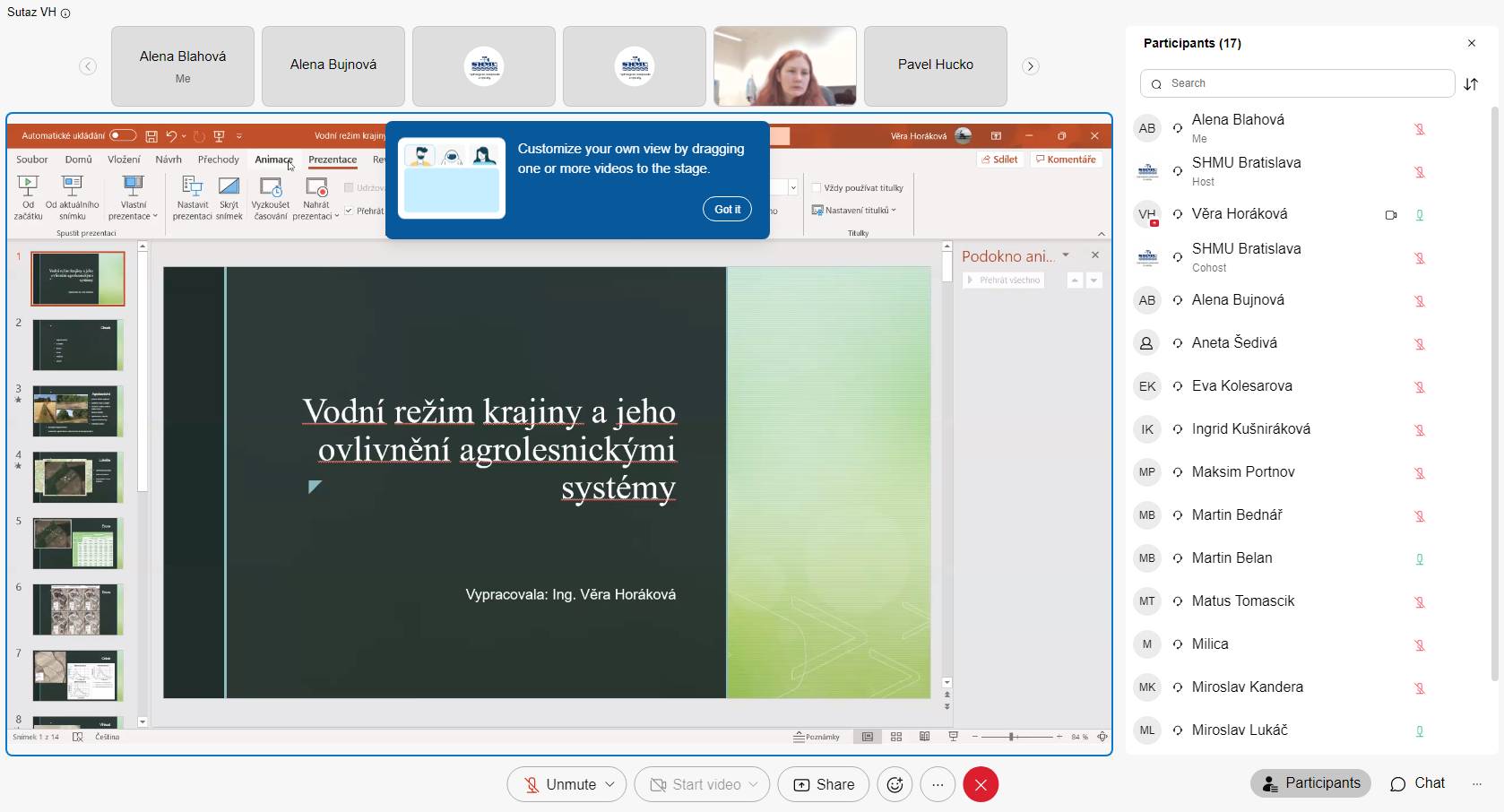This screenshot has width=1504, height=812.
Task: Dismiss the tip with Got it
Action: tap(727, 209)
